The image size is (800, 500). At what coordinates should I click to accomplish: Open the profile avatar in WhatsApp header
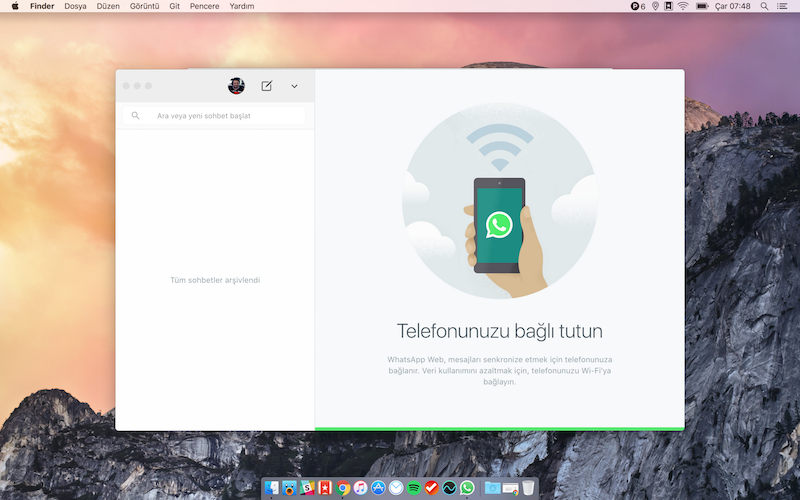pyautogui.click(x=236, y=86)
